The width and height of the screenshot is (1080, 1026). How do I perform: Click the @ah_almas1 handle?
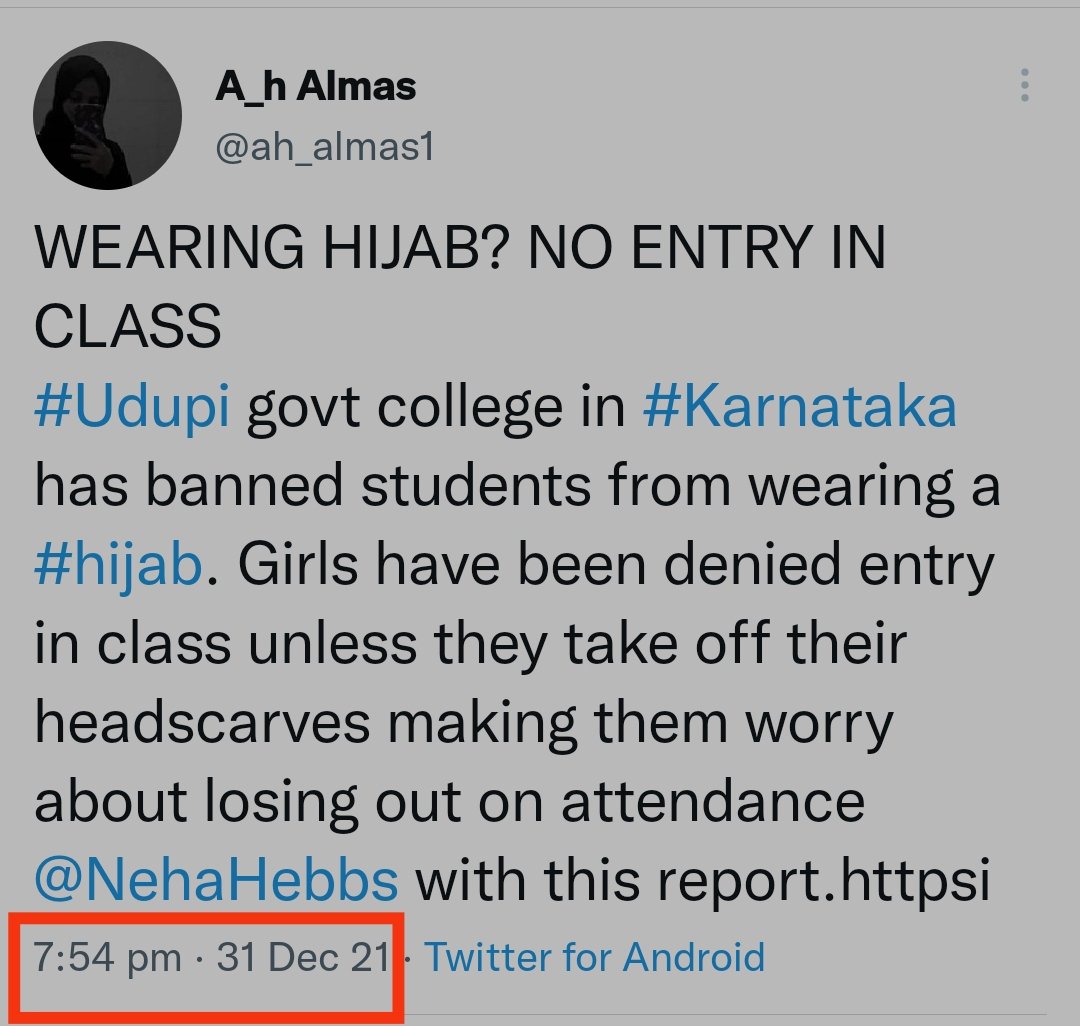(324, 148)
